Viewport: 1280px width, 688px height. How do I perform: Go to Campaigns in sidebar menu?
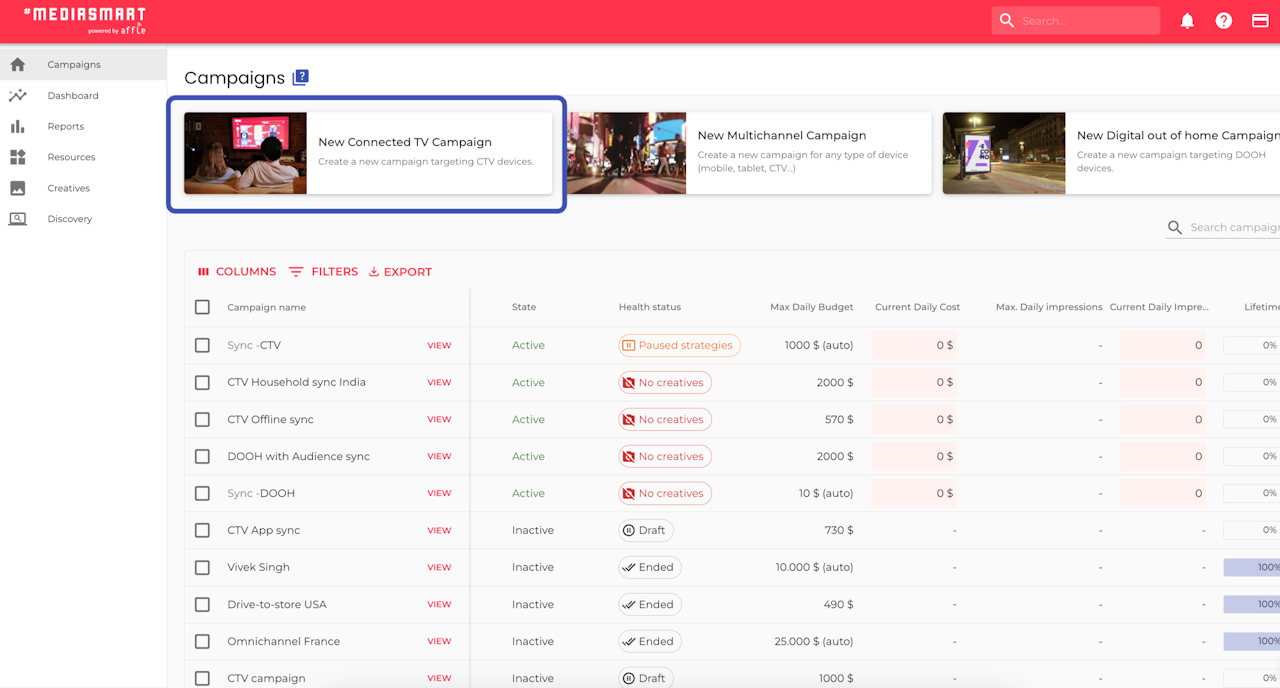(74, 65)
